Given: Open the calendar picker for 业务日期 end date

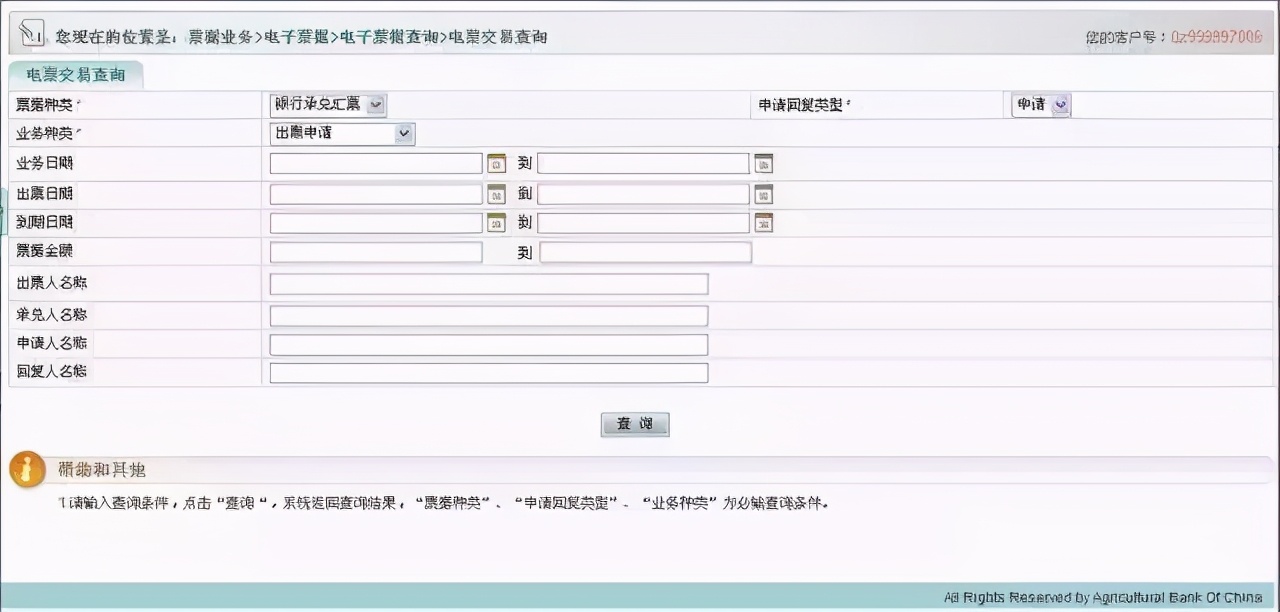Looking at the screenshot, I should click(x=764, y=163).
